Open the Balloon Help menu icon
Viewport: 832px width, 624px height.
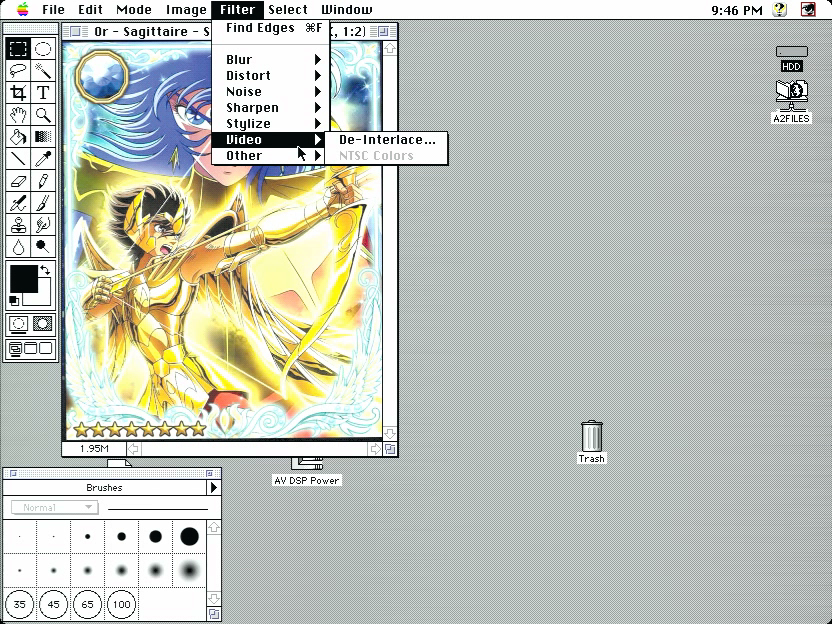tap(779, 10)
